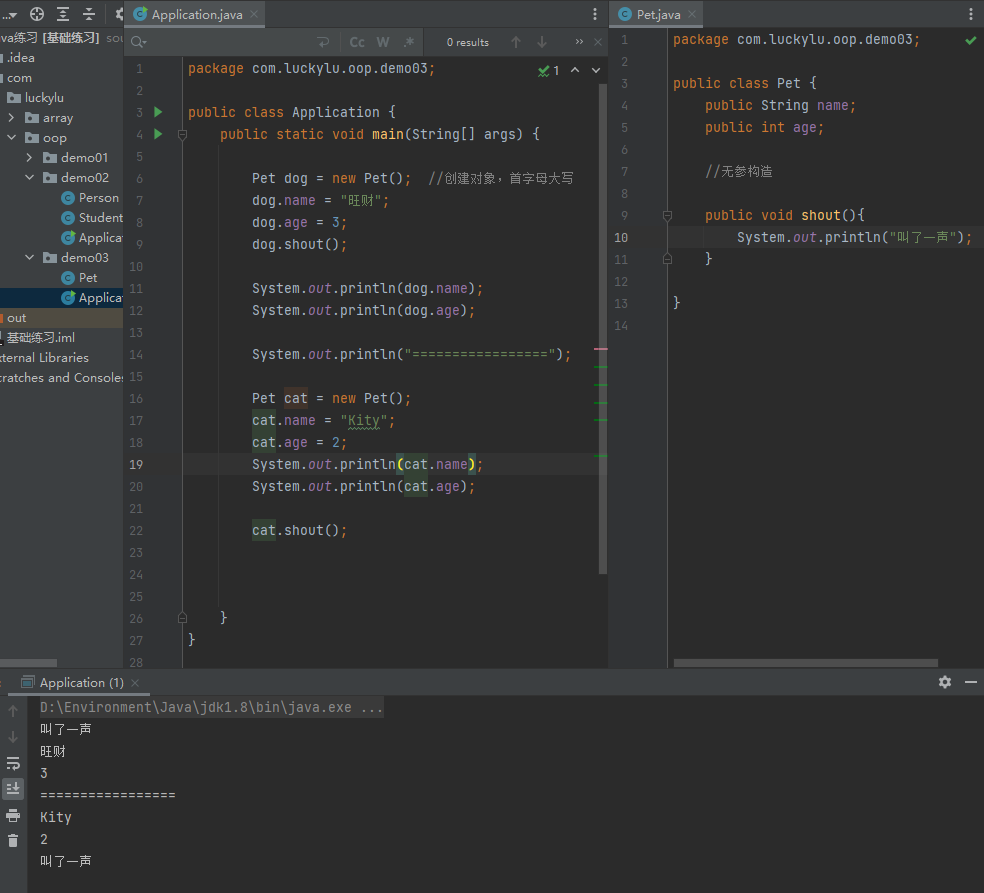984x893 pixels.
Task: Jump to next highlighted problem arrow in editor
Action: pos(596,71)
